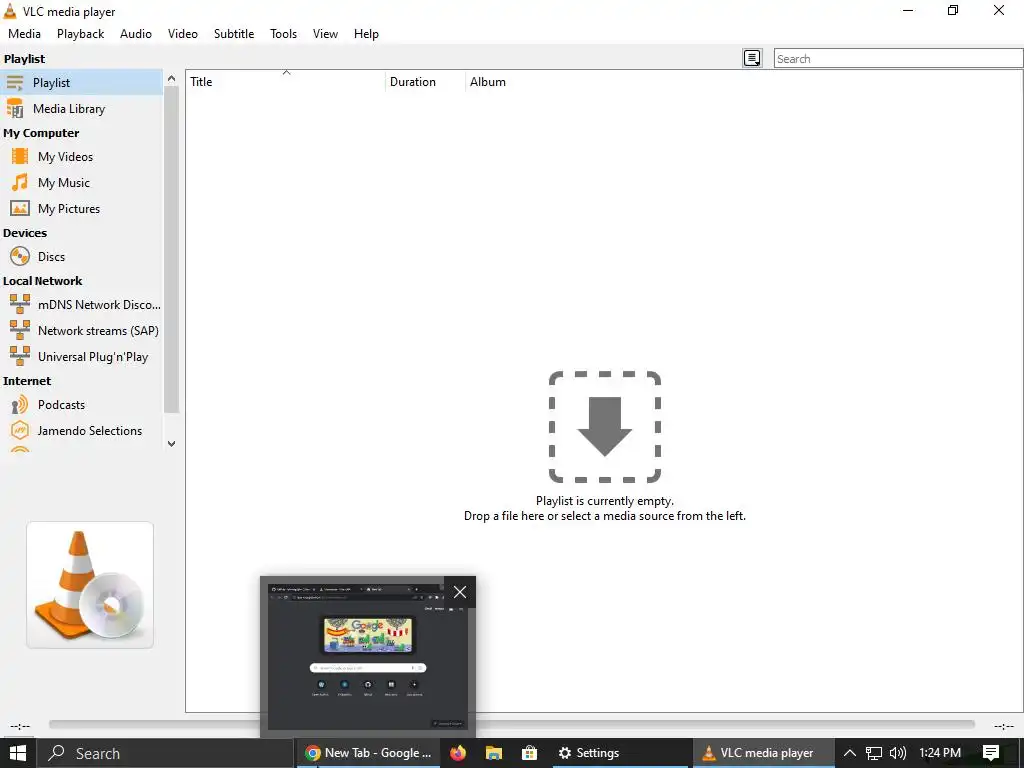Select Podcasts under Internet

point(61,405)
